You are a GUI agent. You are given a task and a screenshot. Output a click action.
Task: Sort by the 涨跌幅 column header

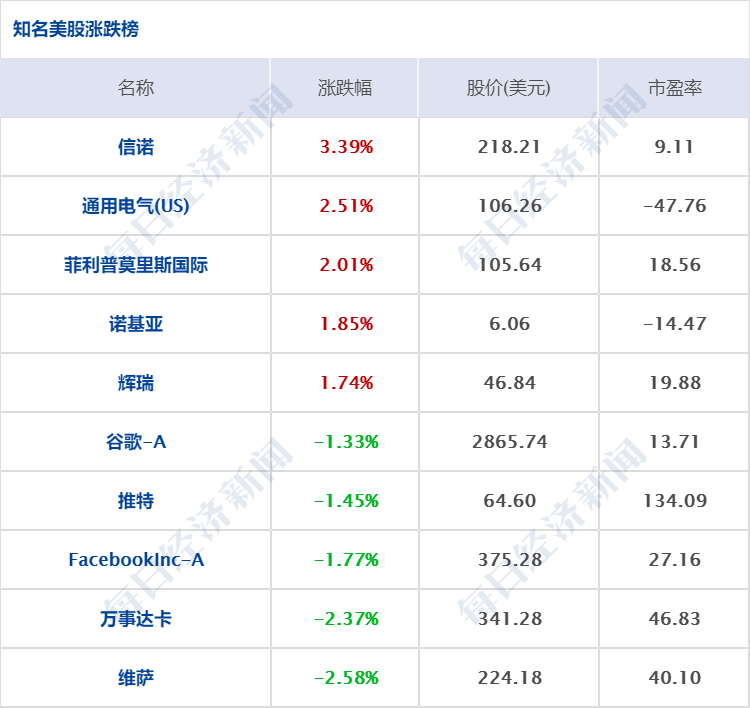[x=345, y=88]
